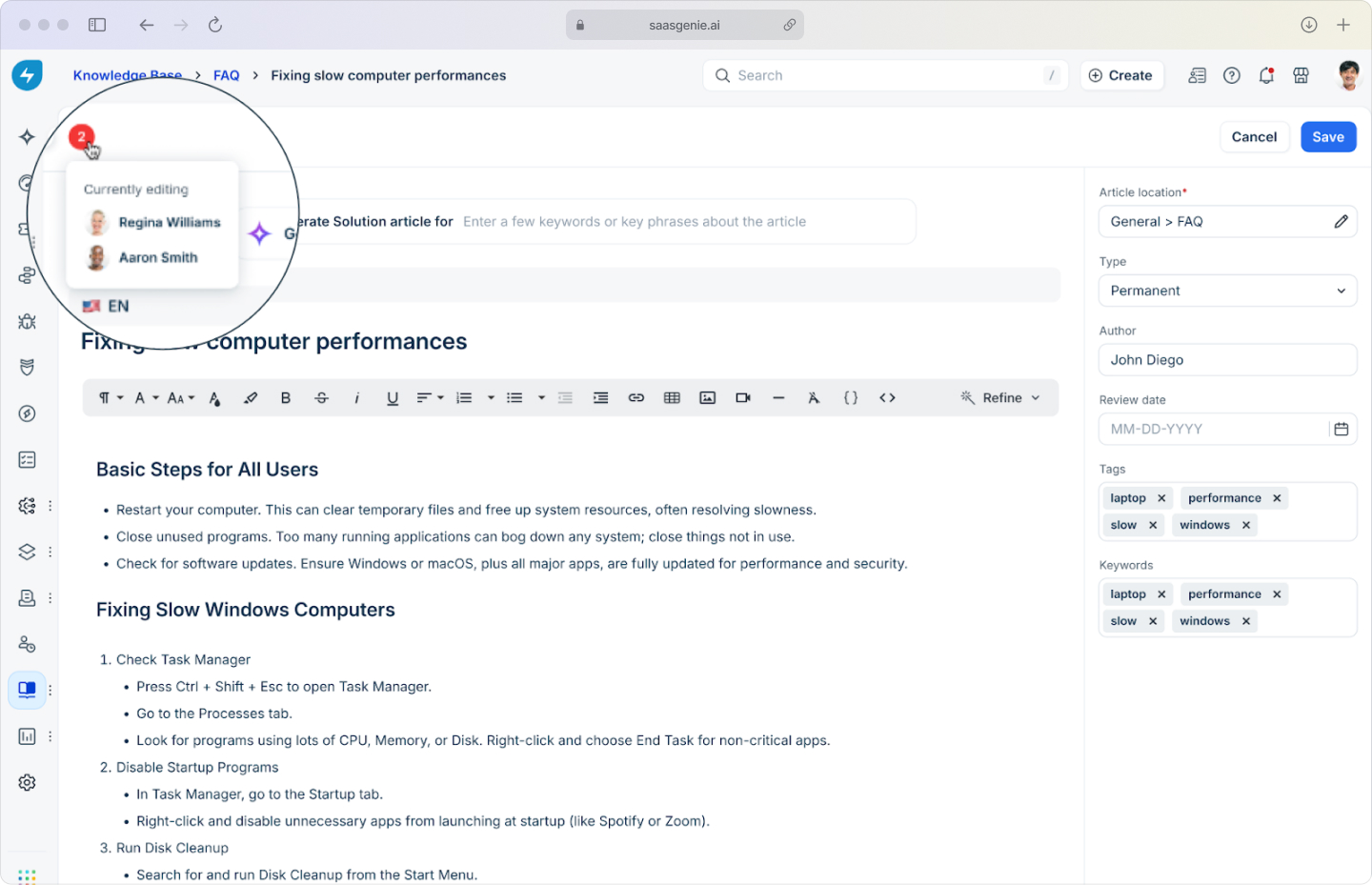The width and height of the screenshot is (1372, 885).
Task: Open the Knowledge Base breadcrumb link
Action: coord(128,75)
